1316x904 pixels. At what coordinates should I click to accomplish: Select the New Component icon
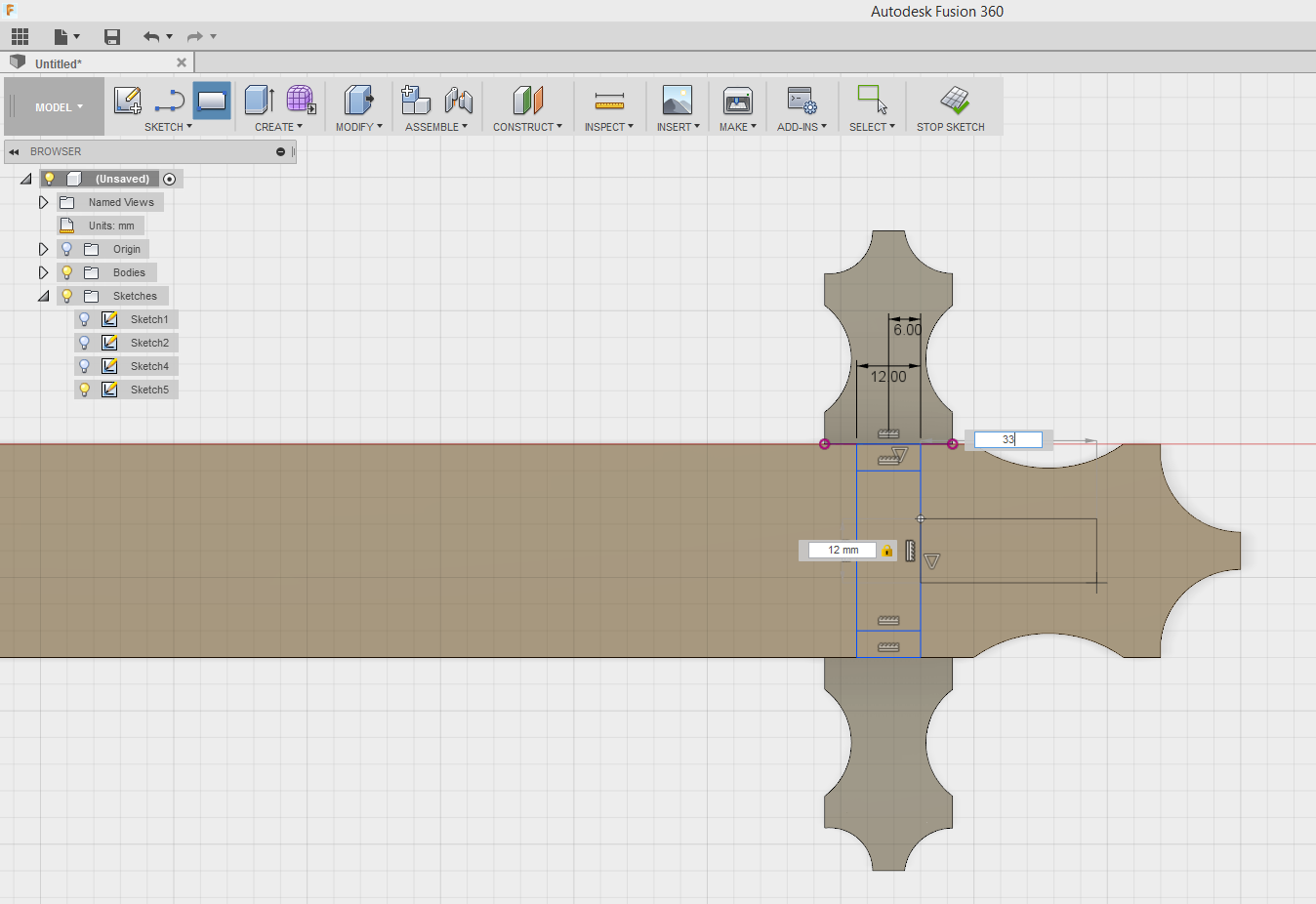pos(416,101)
